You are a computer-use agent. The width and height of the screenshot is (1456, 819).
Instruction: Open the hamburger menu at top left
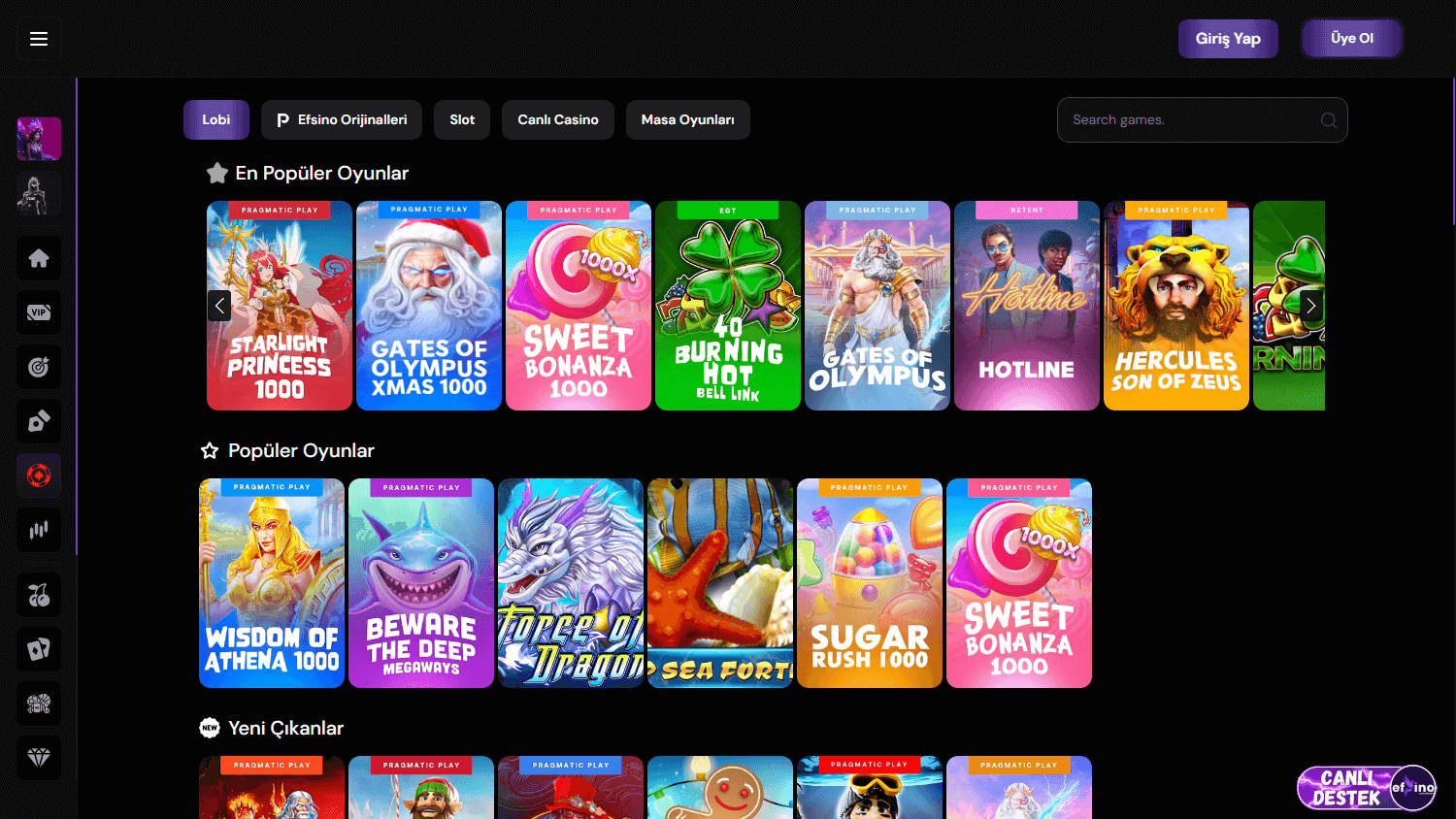(x=39, y=39)
